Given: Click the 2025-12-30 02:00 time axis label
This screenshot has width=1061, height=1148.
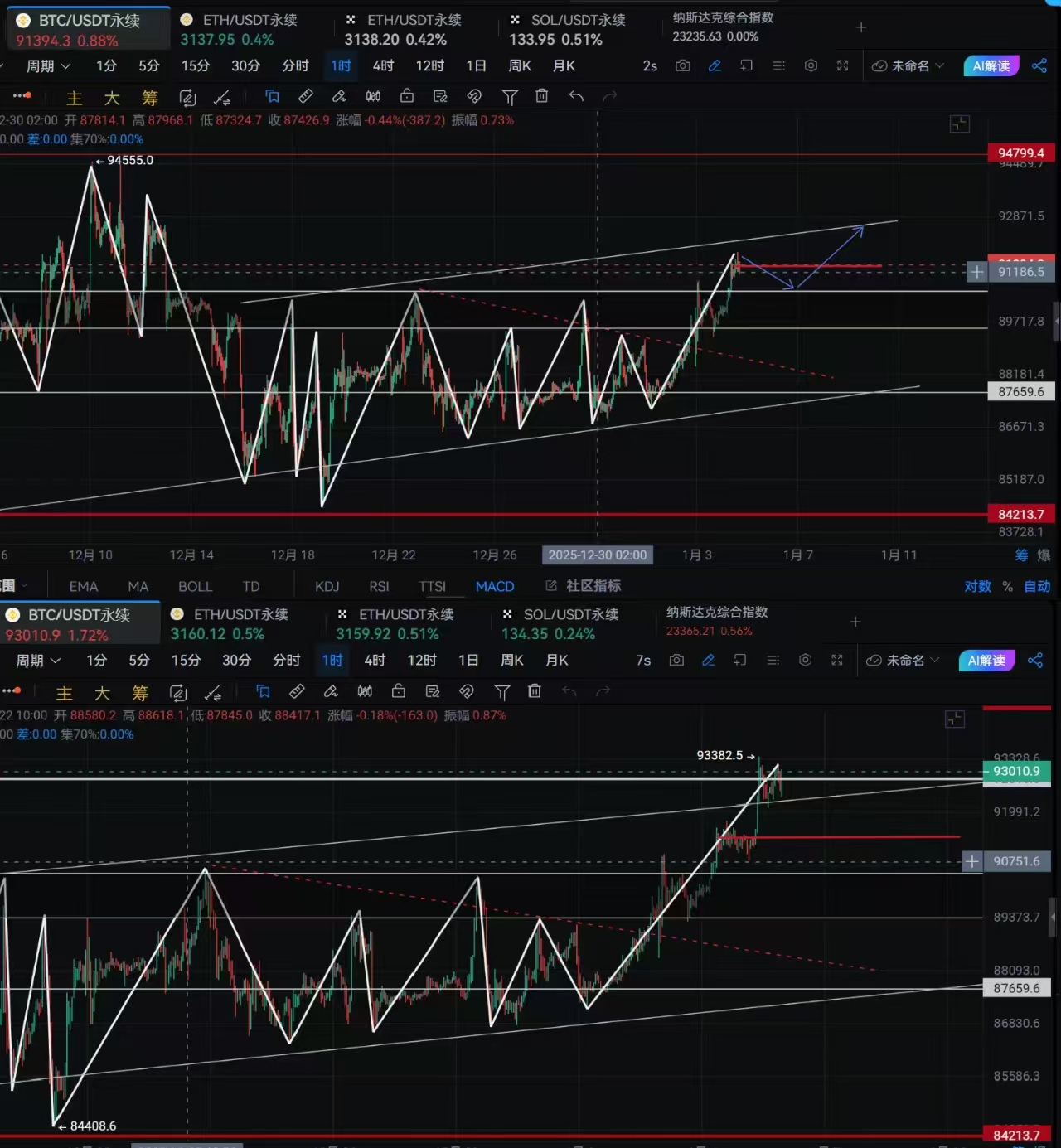Looking at the screenshot, I should [597, 555].
